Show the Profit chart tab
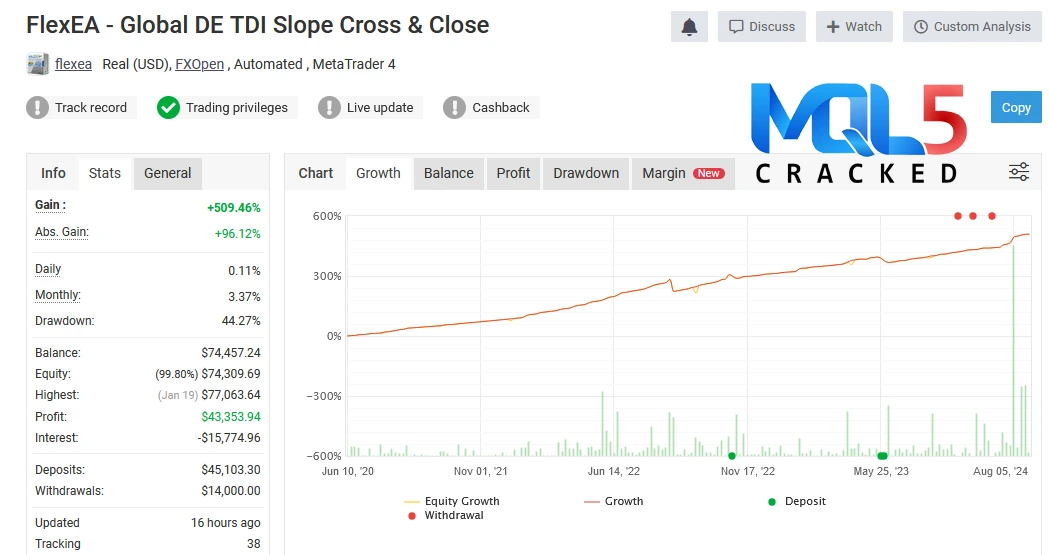1049x555 pixels. [513, 173]
